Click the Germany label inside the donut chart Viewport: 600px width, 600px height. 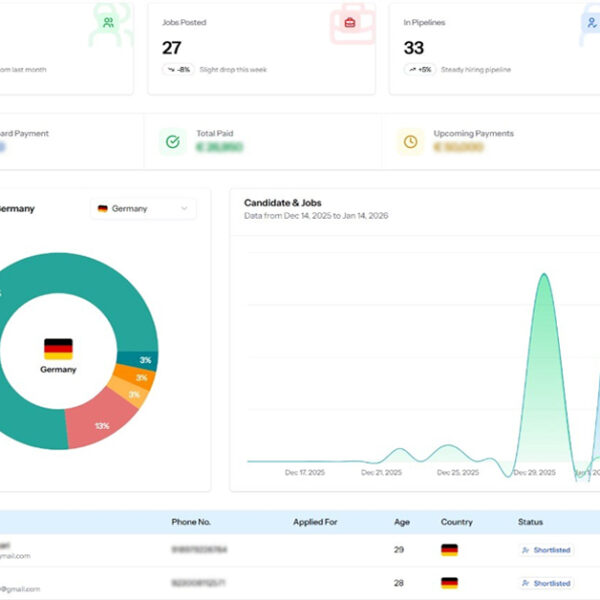58,370
